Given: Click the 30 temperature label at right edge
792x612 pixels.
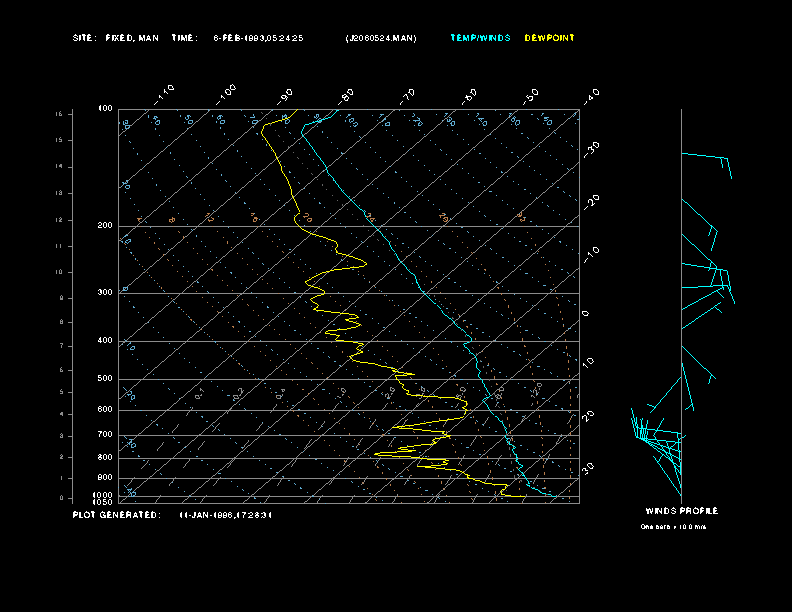Looking at the screenshot, I should pyautogui.click(x=588, y=468).
